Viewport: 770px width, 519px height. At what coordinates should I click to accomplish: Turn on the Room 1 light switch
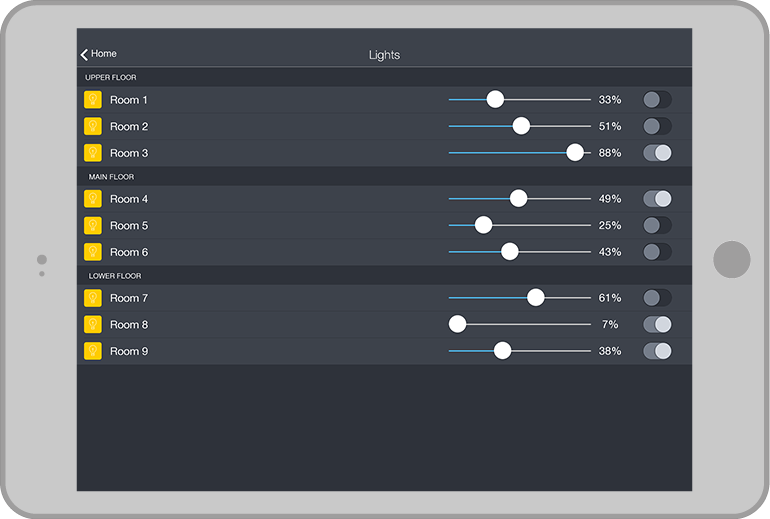point(657,100)
